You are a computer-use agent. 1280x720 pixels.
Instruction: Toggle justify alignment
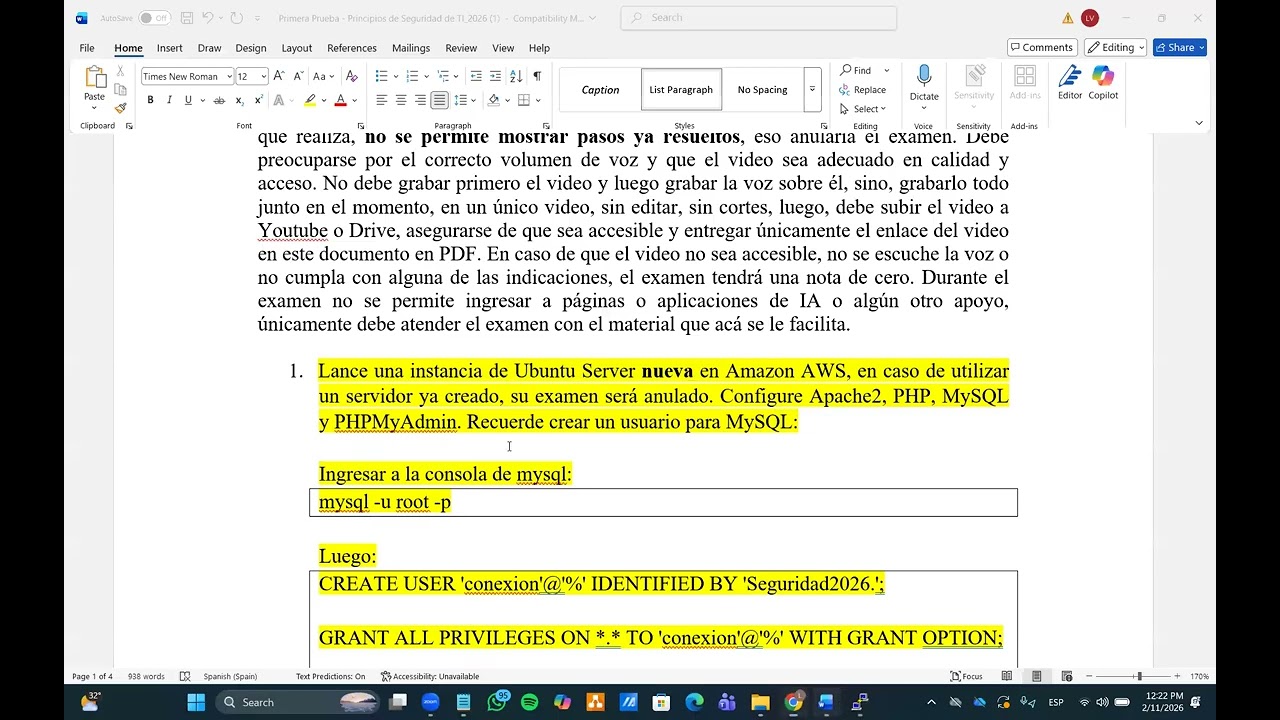439,100
